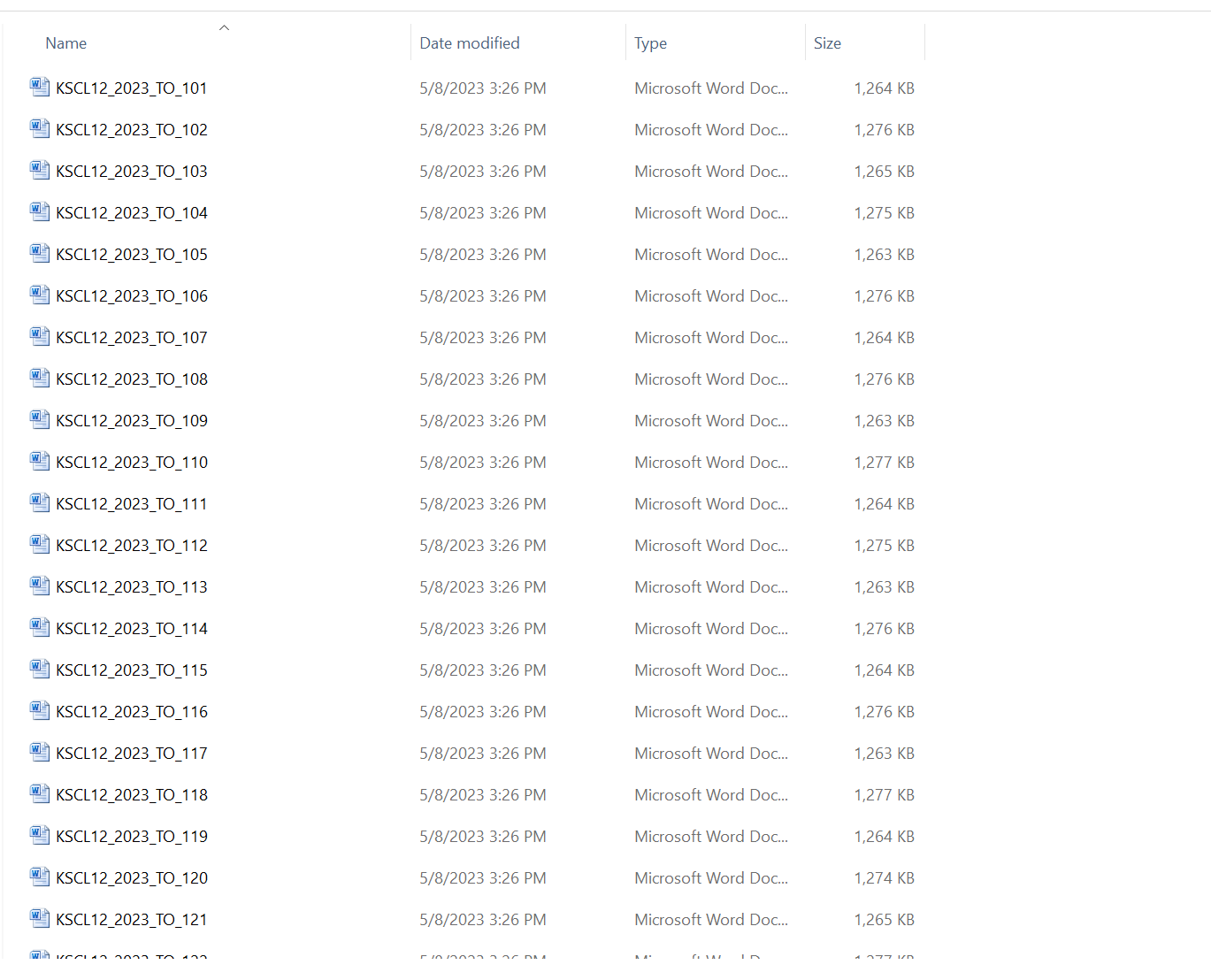Select file KSCL12_2023_TO_105 by its name
Viewport: 1211px width, 980px height.
132,255
